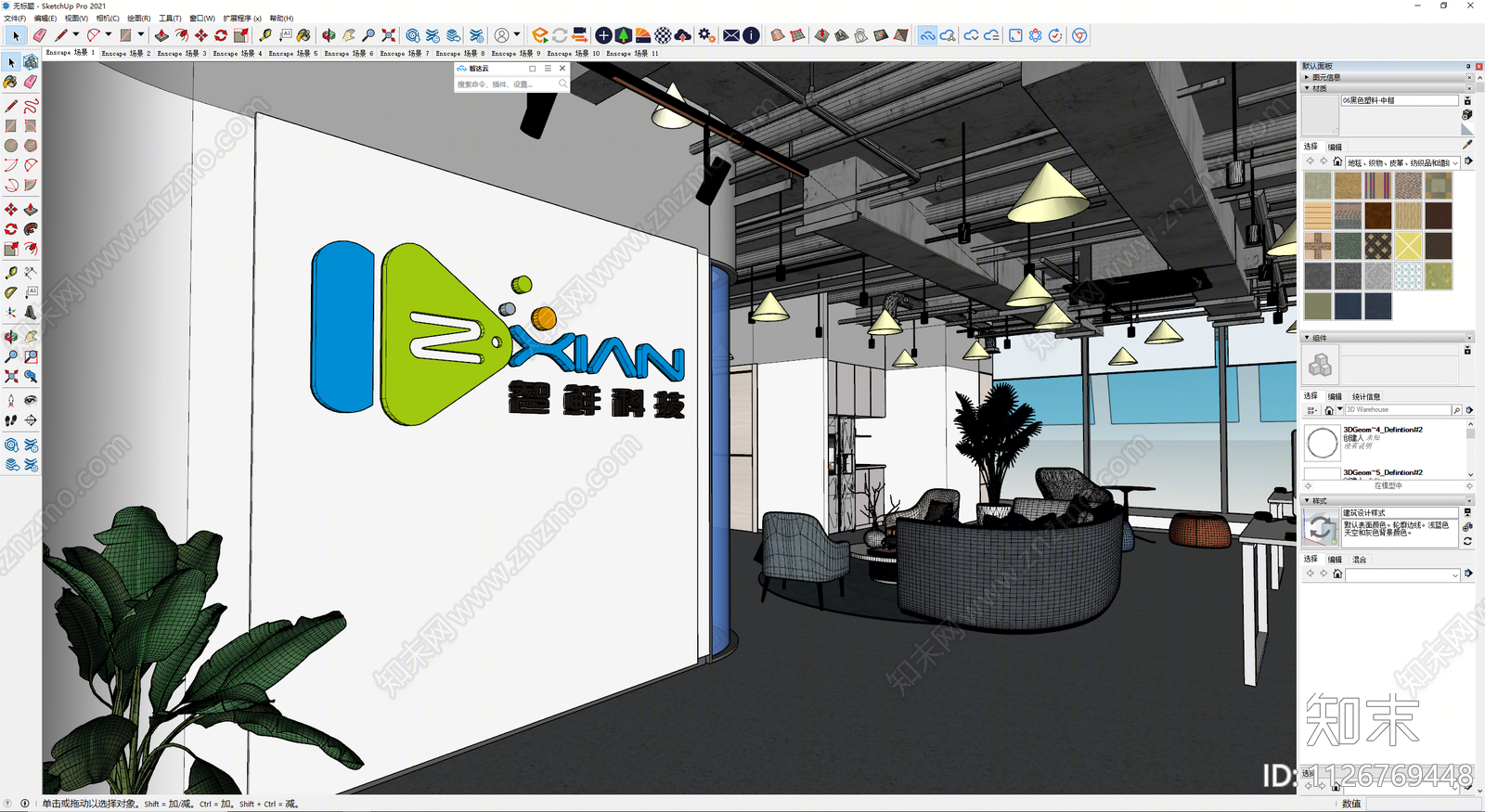Click the 3D Warehouse search field
The height and width of the screenshot is (812, 1485).
click(1397, 409)
